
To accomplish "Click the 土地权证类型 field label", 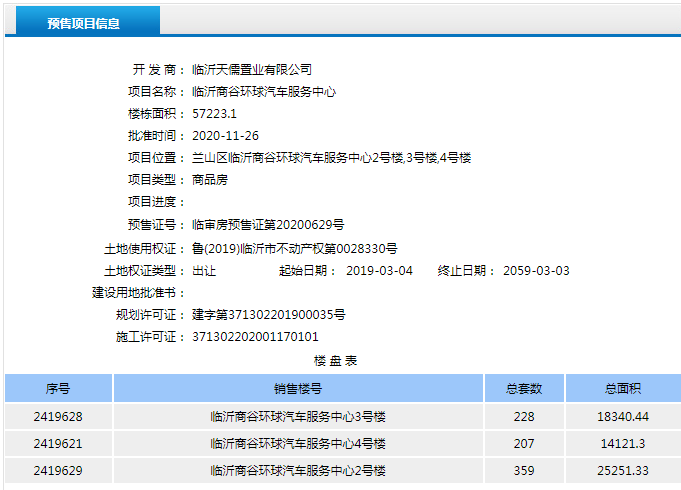I will (144, 271).
